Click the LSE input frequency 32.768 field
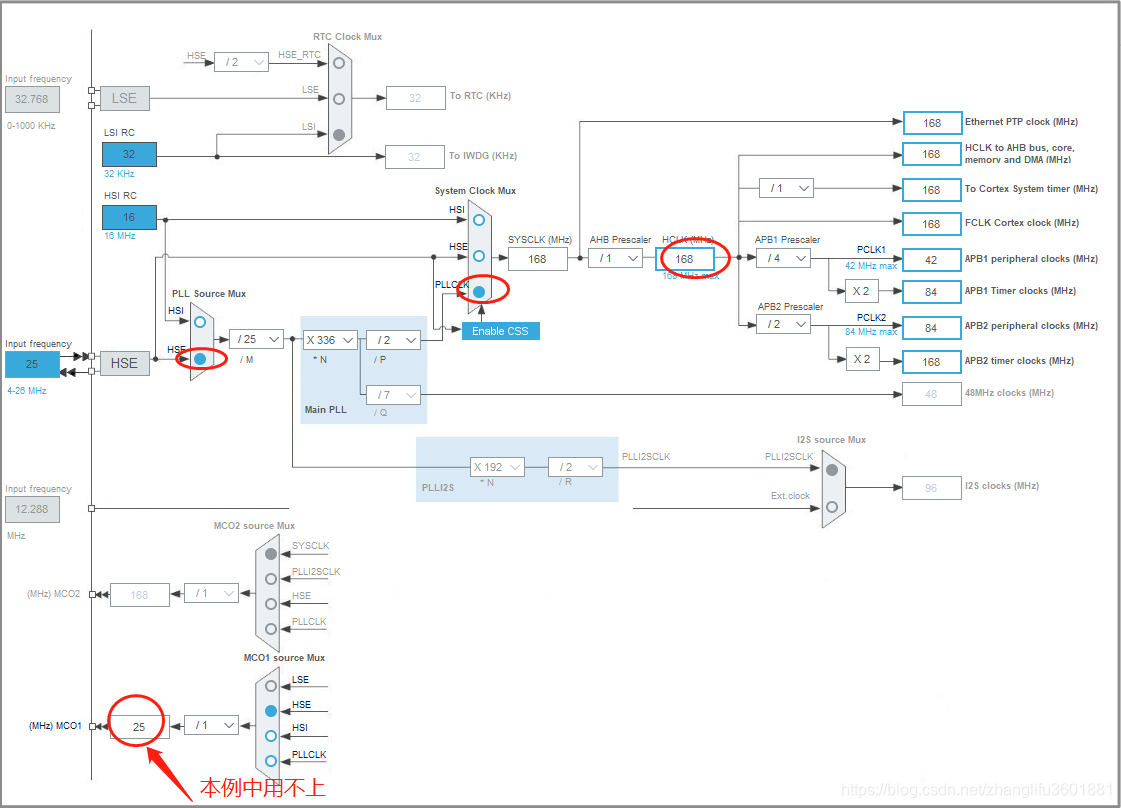Viewport: 1121px width, 808px height. pos(33,99)
